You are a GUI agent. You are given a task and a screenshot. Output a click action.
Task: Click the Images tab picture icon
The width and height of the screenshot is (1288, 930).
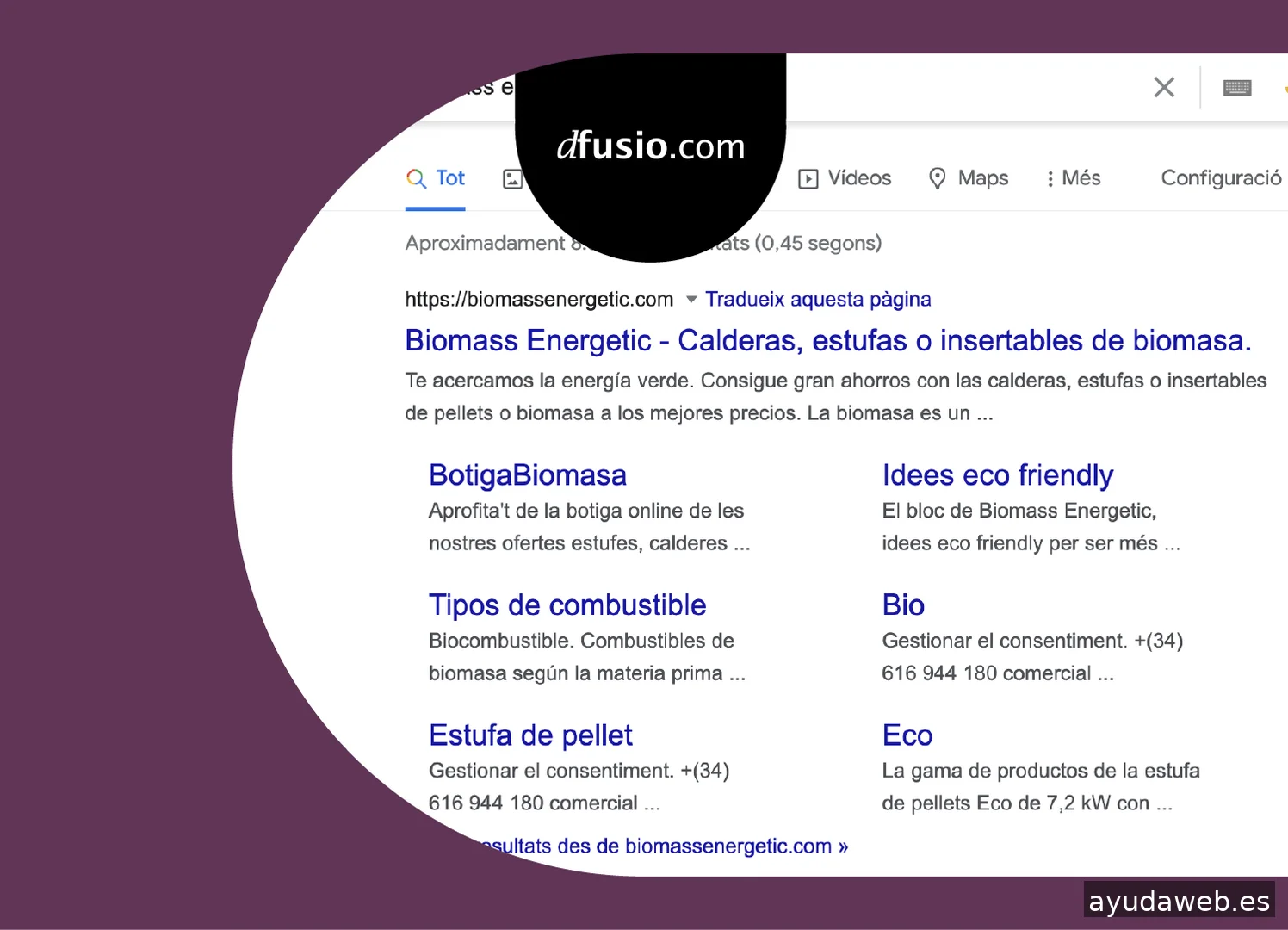click(511, 179)
